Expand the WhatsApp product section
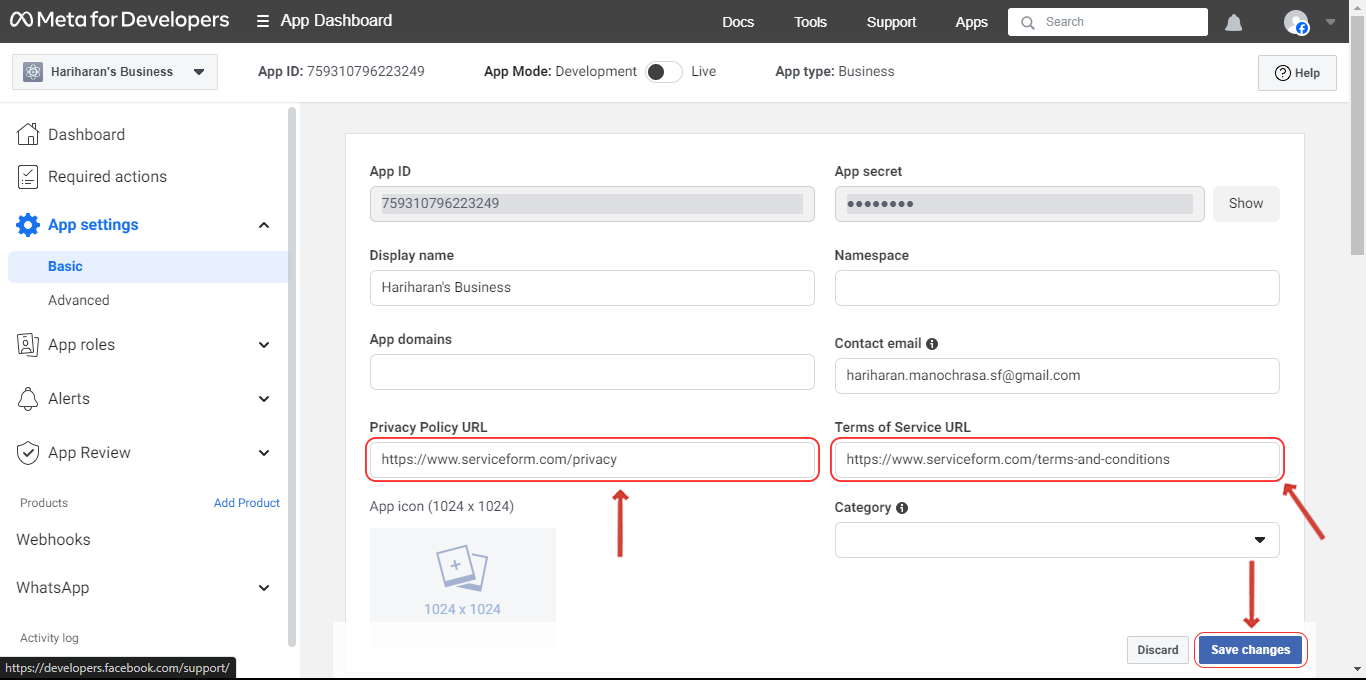Screen dimensions: 1366x680 [264, 588]
